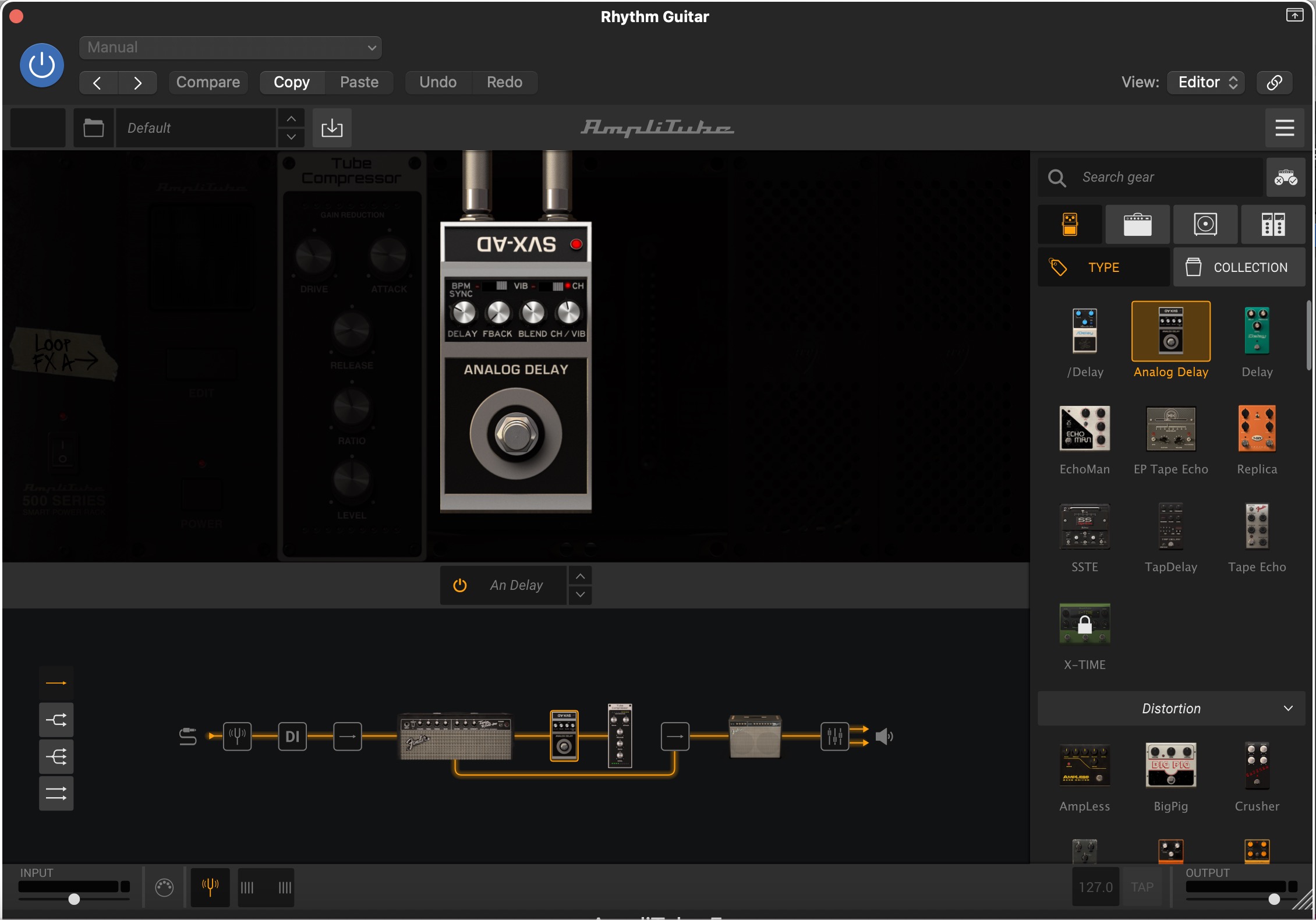
Task: Click the Compare button
Action: [208, 83]
